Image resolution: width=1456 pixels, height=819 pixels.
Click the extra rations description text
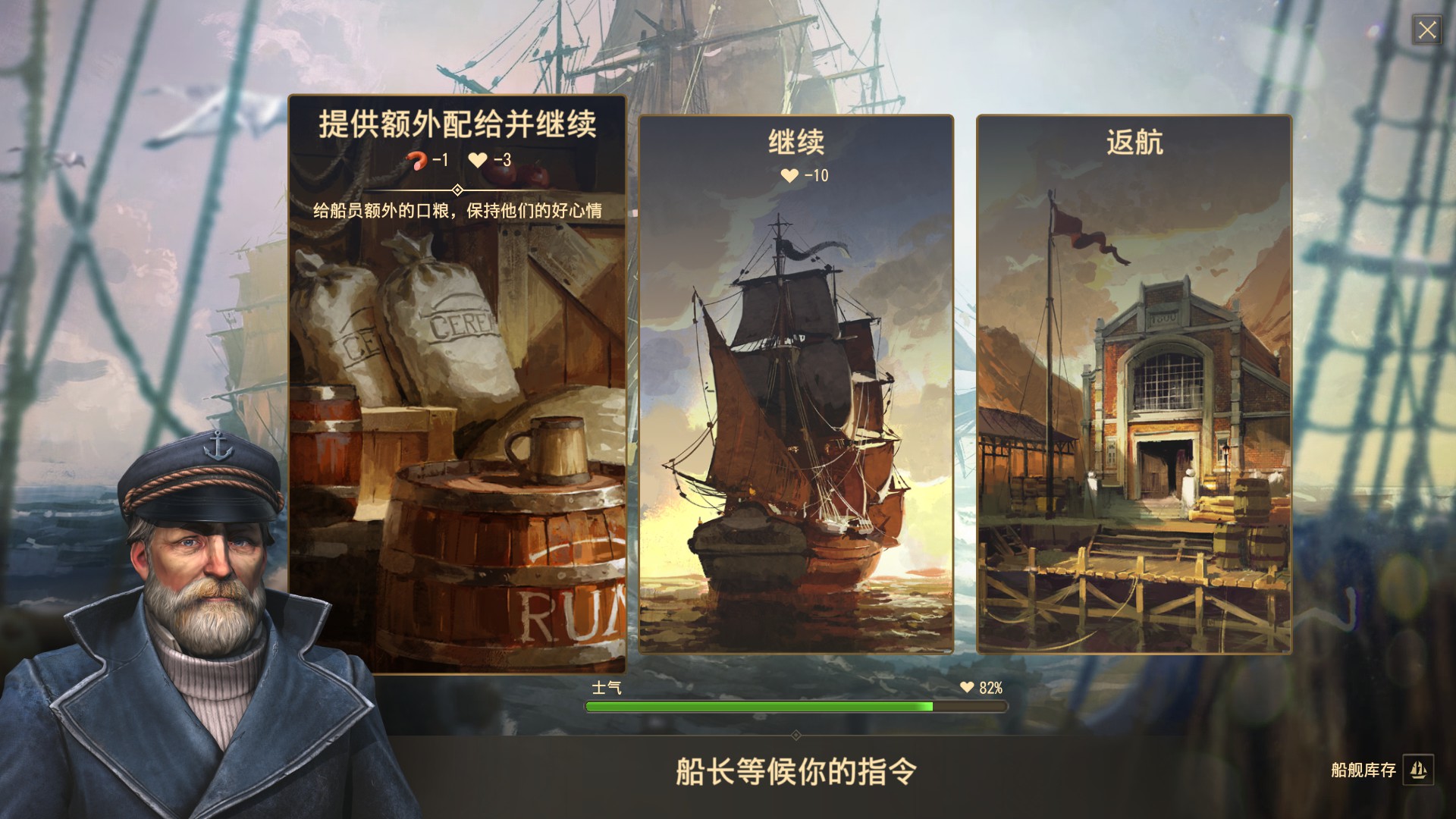(457, 211)
